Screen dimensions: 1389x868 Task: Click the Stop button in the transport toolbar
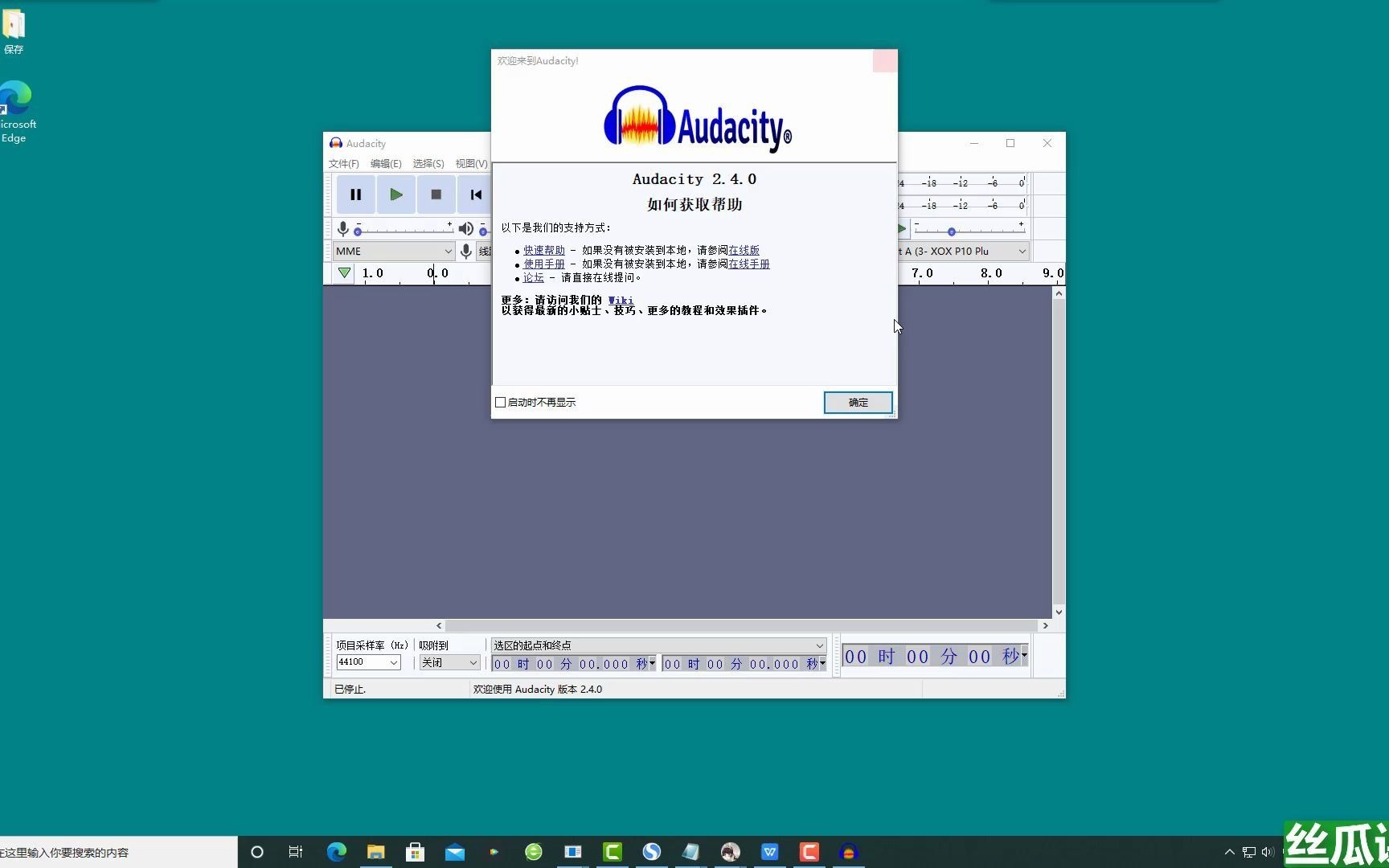point(436,194)
